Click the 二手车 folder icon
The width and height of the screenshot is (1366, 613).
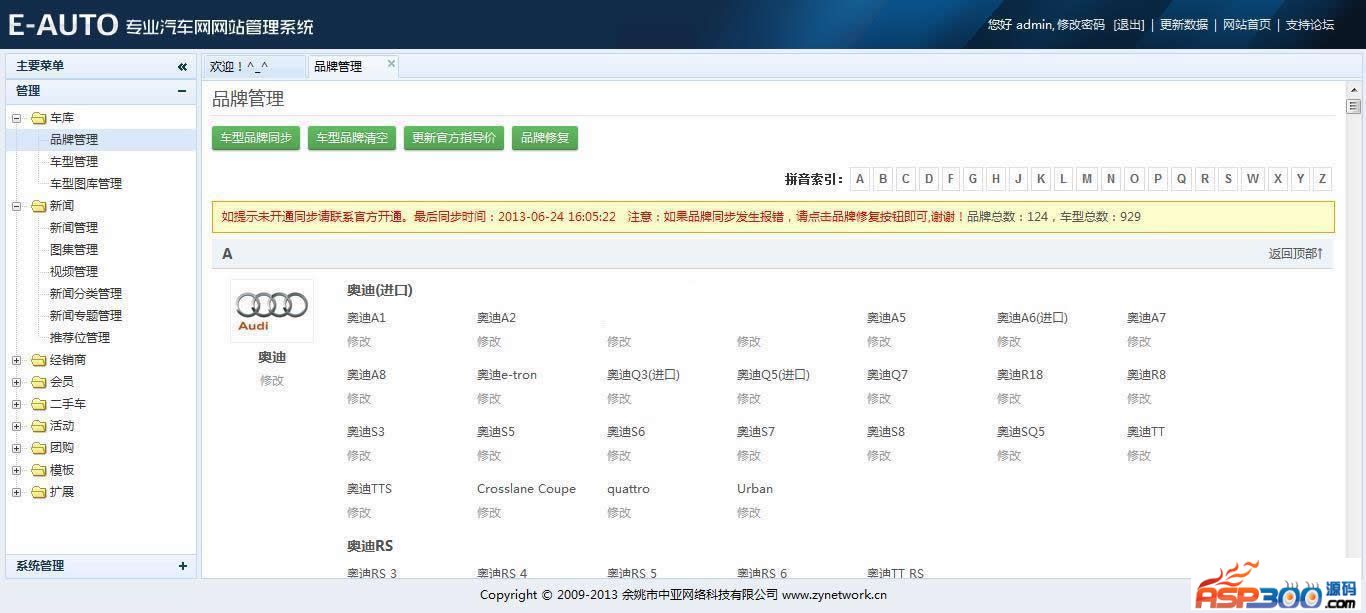[39, 404]
